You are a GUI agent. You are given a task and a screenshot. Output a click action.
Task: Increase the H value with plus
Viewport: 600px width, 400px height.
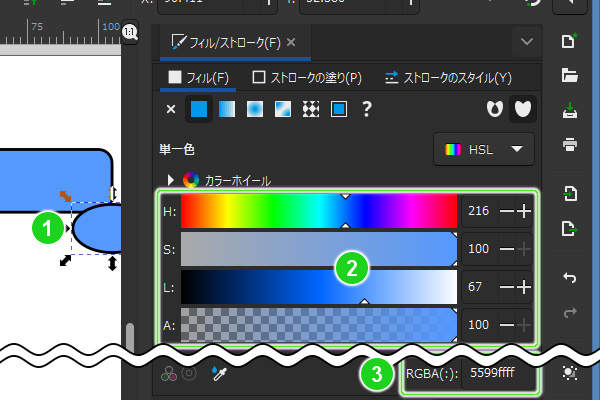point(524,211)
